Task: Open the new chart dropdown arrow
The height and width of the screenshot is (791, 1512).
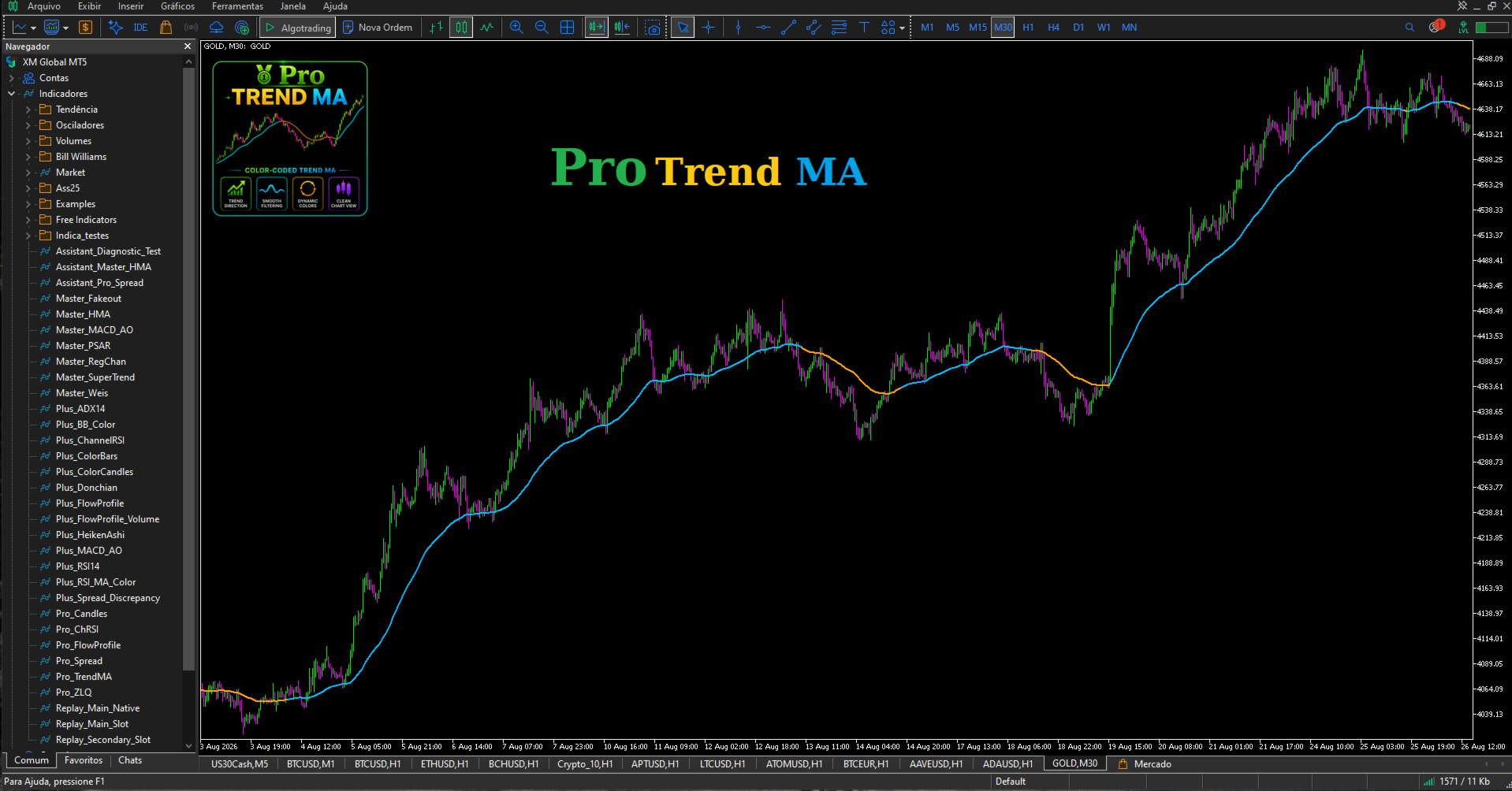Action: pos(33,28)
